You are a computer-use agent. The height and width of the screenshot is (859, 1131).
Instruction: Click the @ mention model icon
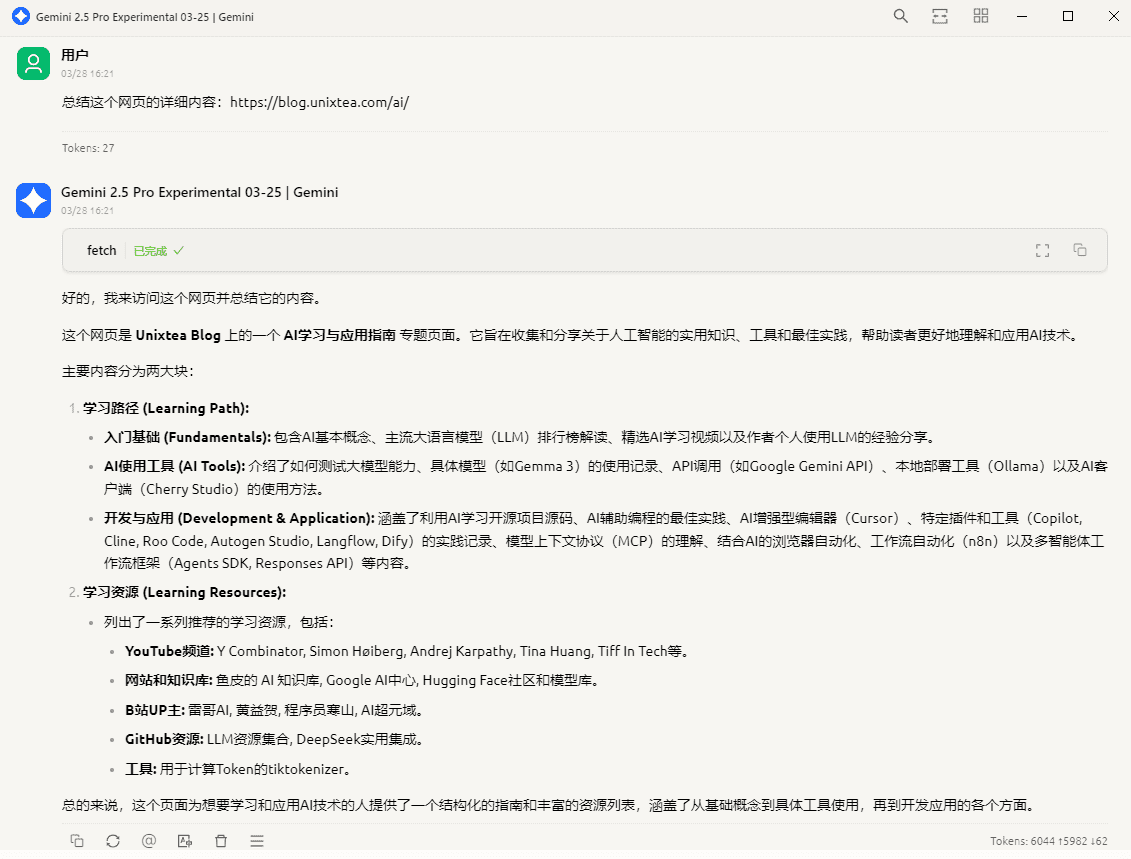[x=149, y=841]
